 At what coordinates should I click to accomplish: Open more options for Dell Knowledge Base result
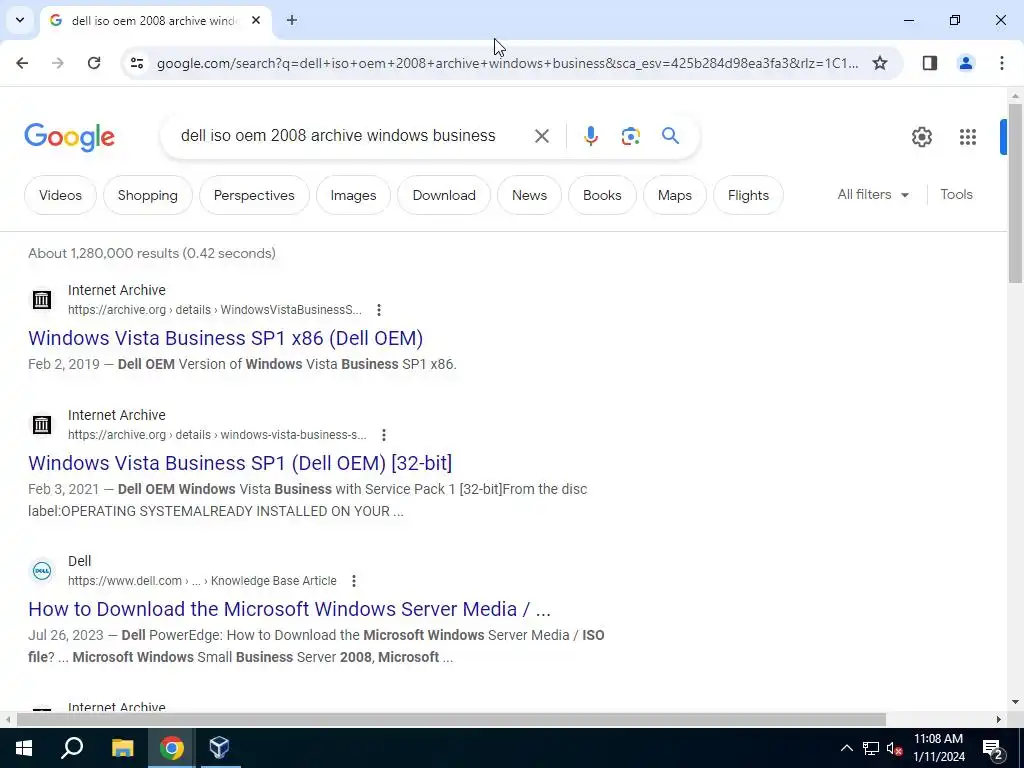(x=353, y=581)
